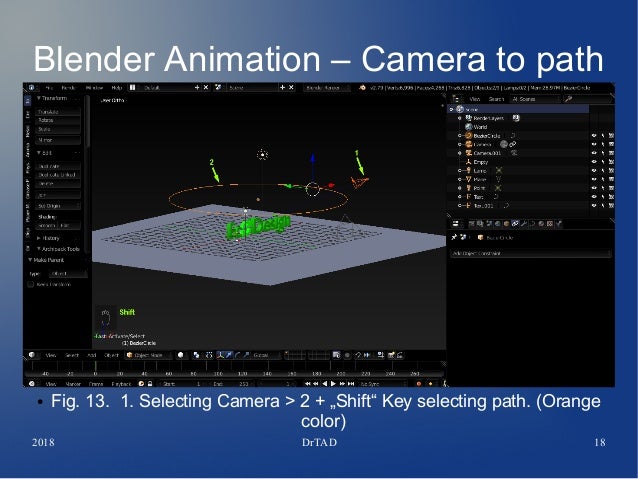Image resolution: width=638 pixels, height=479 pixels.
Task: Toggle visibility eye for Empty
Action: pos(594,162)
